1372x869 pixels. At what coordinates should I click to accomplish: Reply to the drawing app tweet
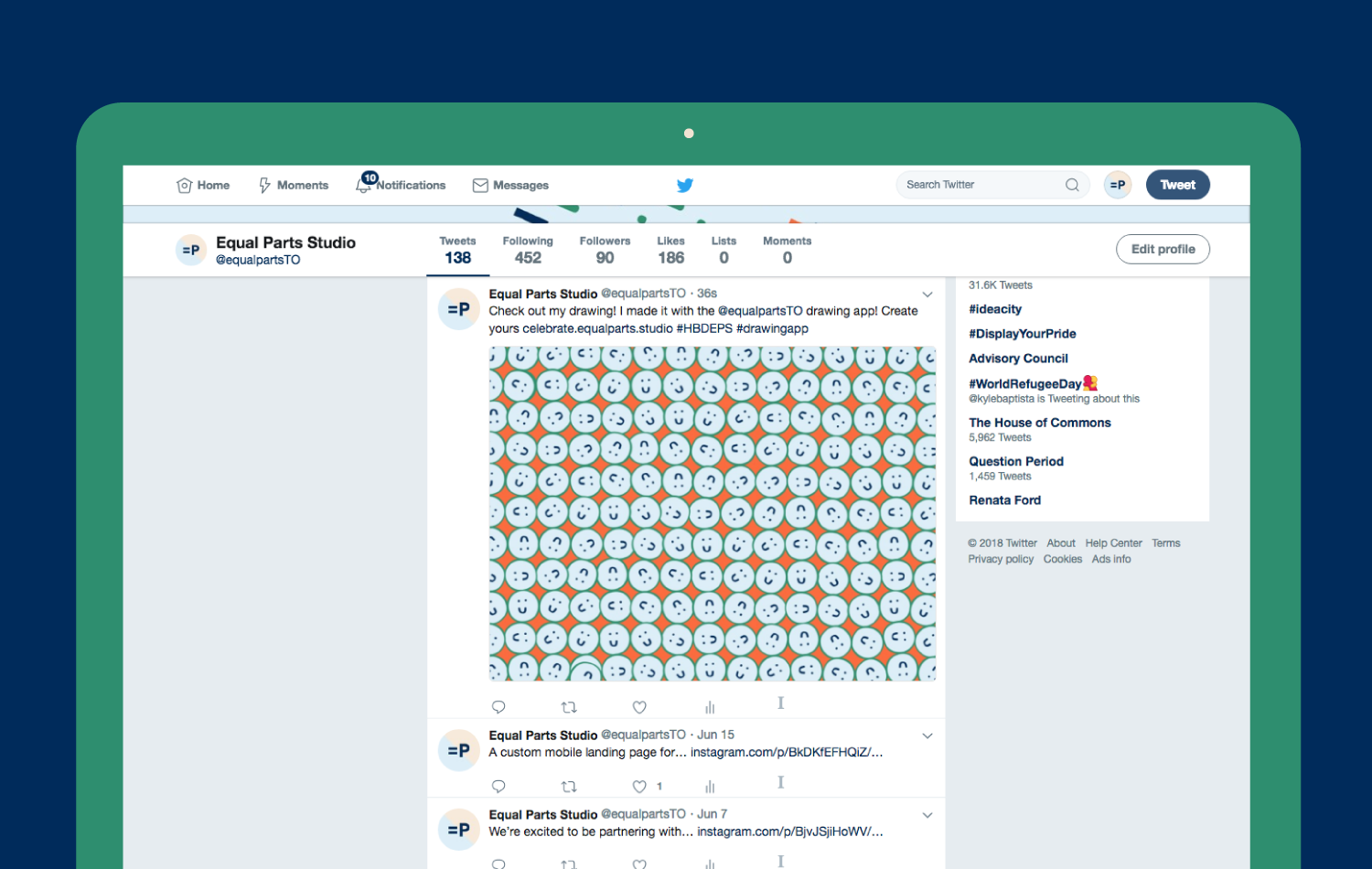click(498, 707)
